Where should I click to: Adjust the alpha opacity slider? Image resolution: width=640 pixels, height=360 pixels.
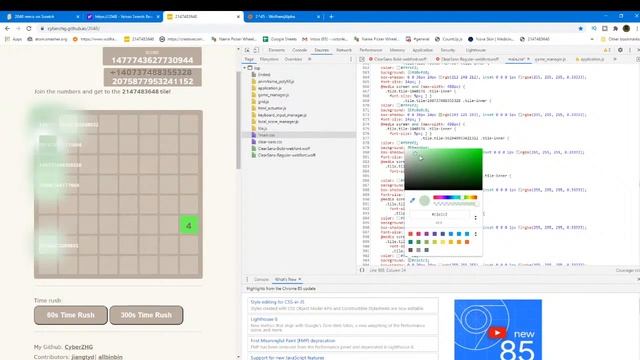(x=455, y=203)
